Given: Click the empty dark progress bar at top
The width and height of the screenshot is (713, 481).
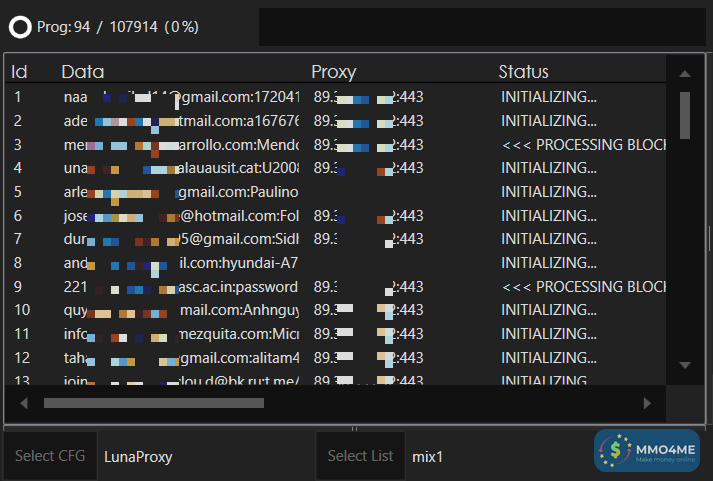Looking at the screenshot, I should [482, 27].
